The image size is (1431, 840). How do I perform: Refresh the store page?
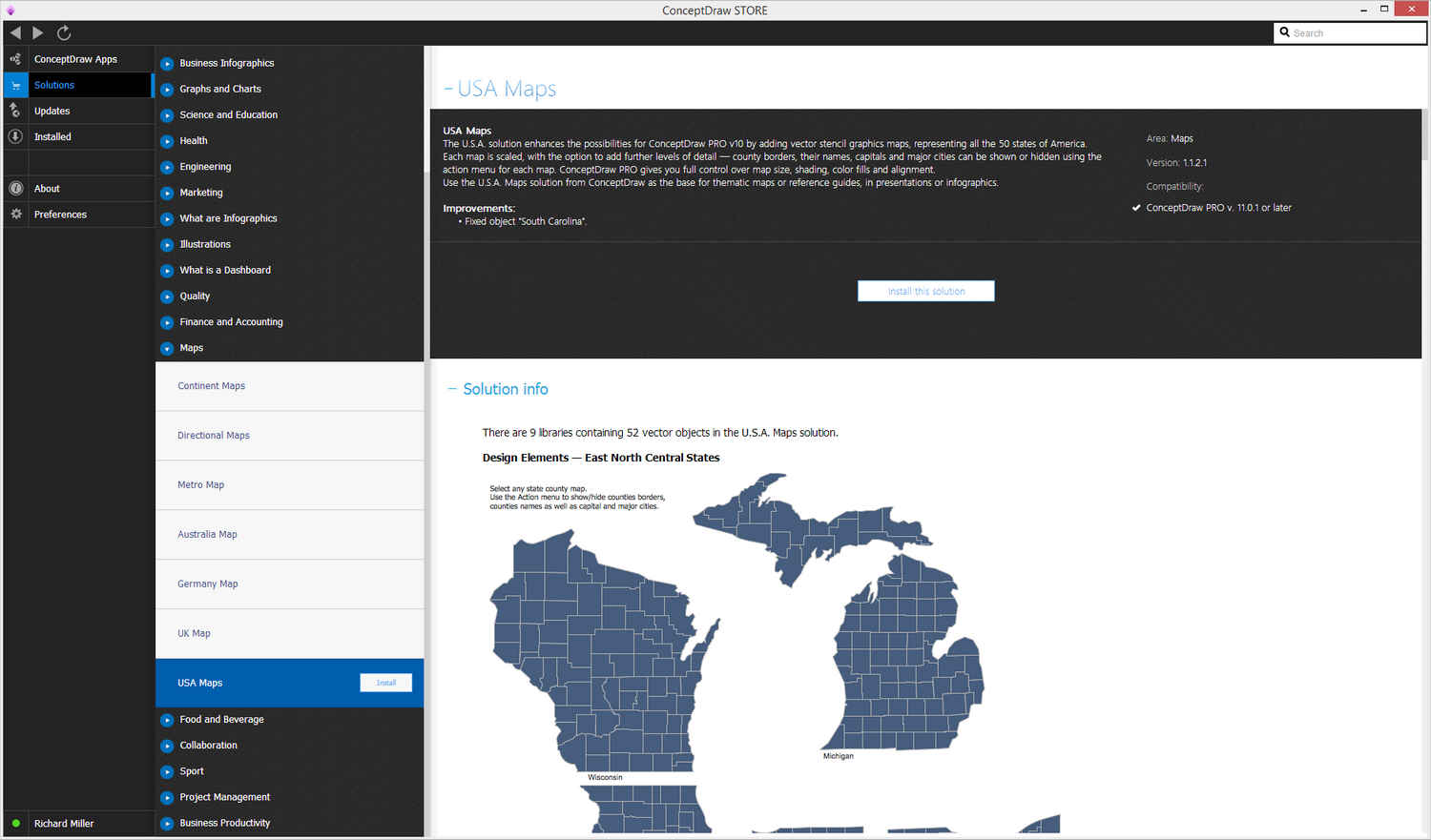pyautogui.click(x=64, y=32)
